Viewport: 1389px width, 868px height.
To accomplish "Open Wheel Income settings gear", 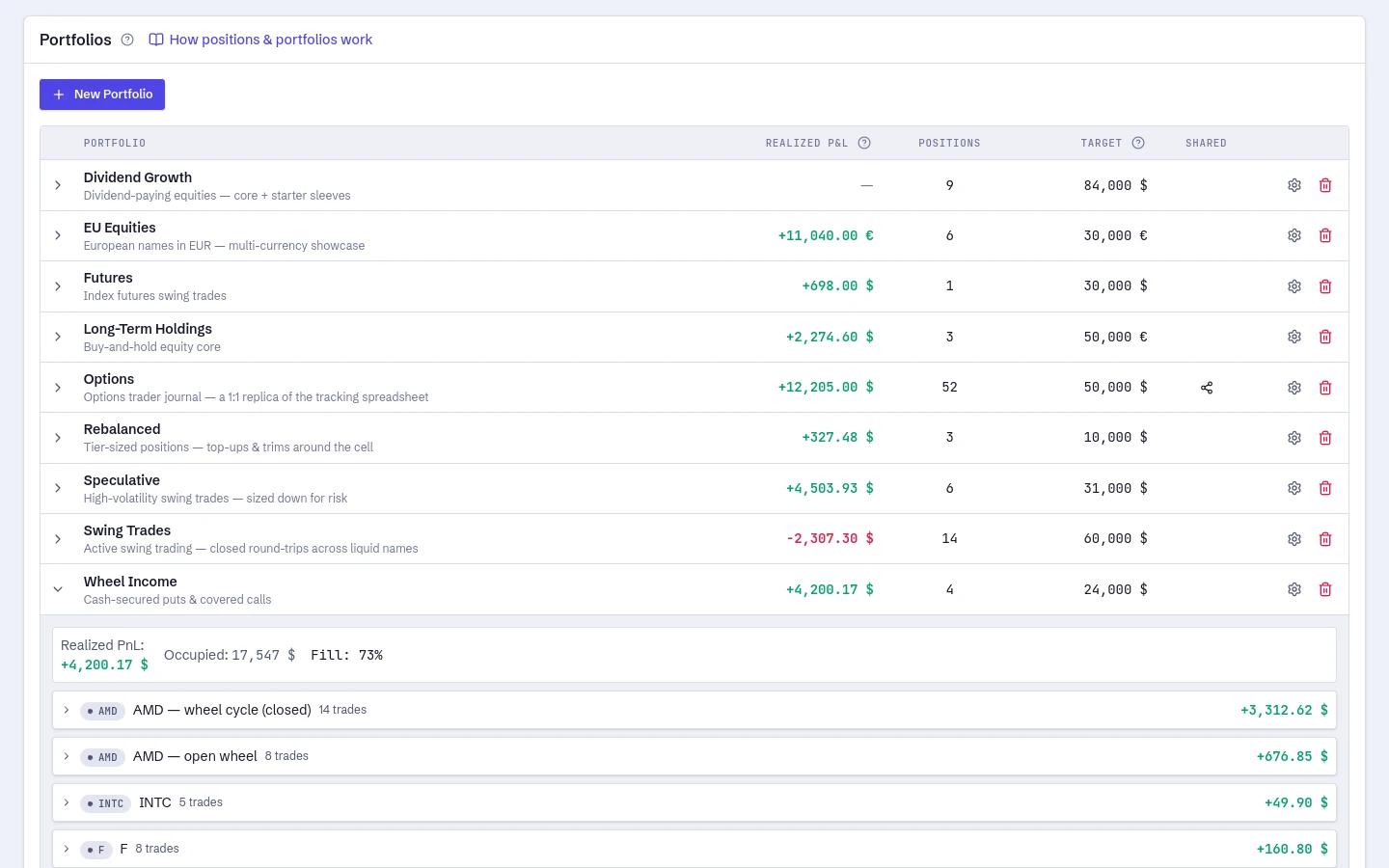I will [x=1294, y=589].
